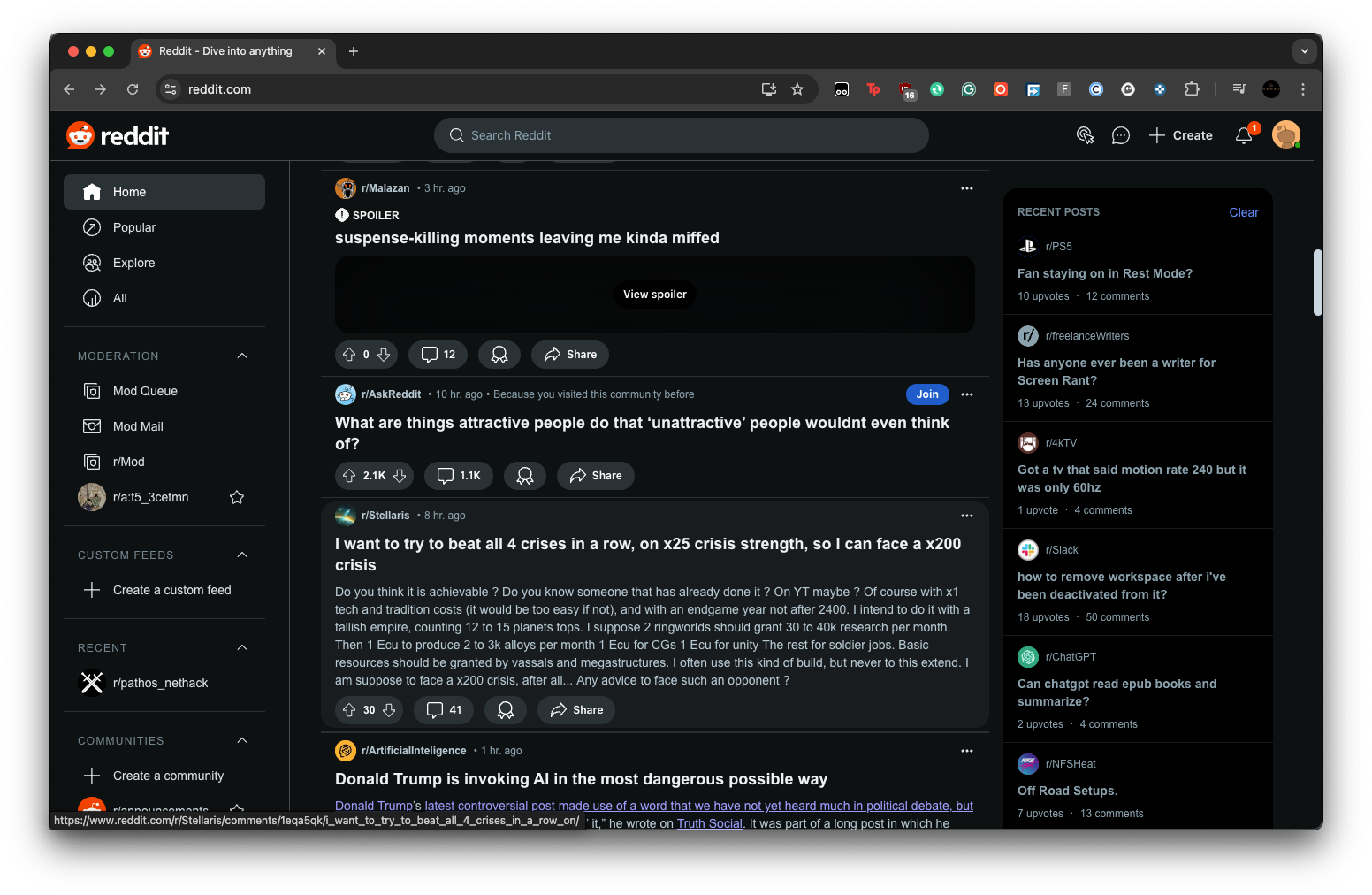1372x895 pixels.
Task: Clear the Recent Posts list
Action: point(1243,212)
